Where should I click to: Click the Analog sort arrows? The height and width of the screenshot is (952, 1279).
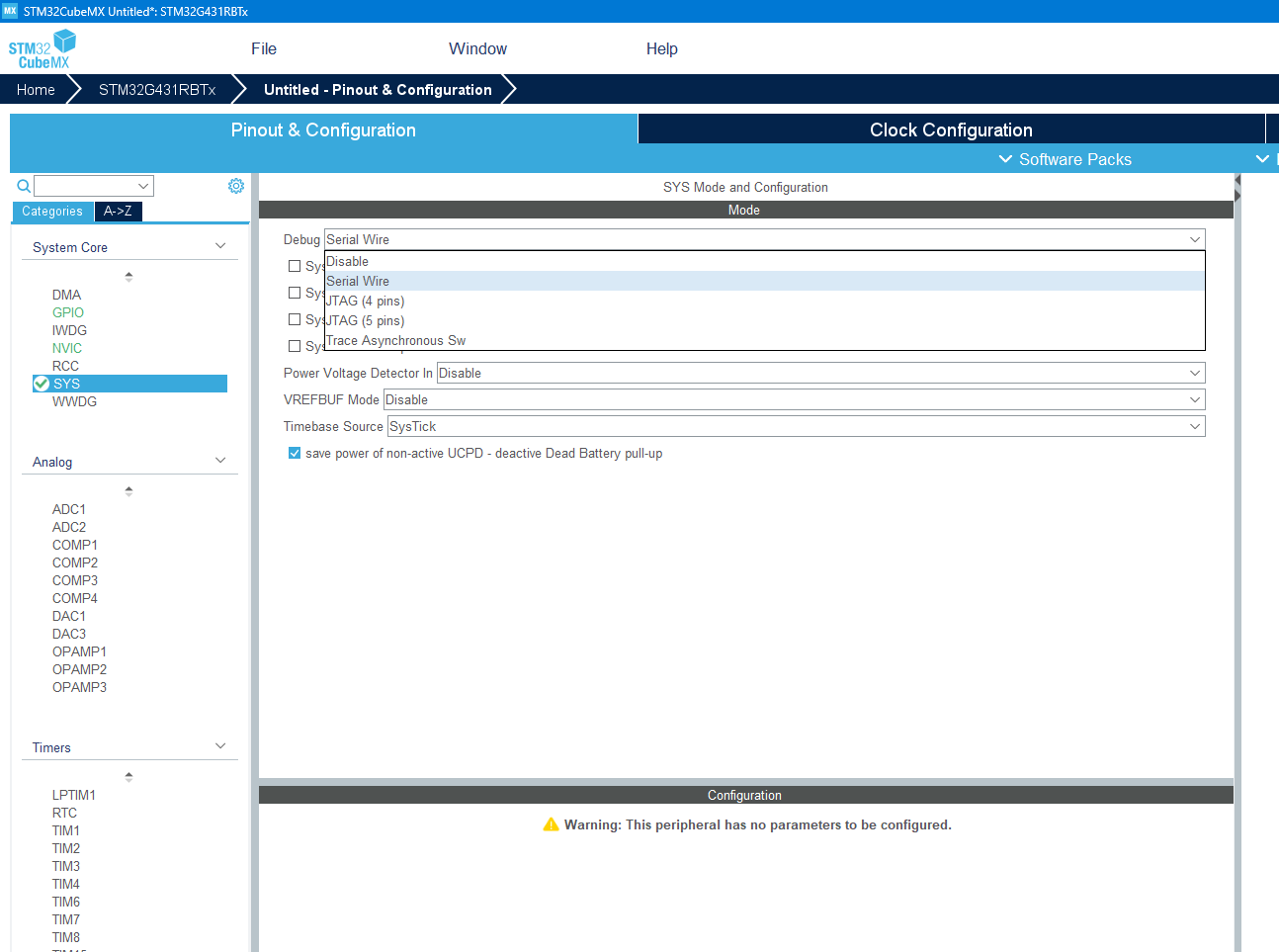point(128,491)
